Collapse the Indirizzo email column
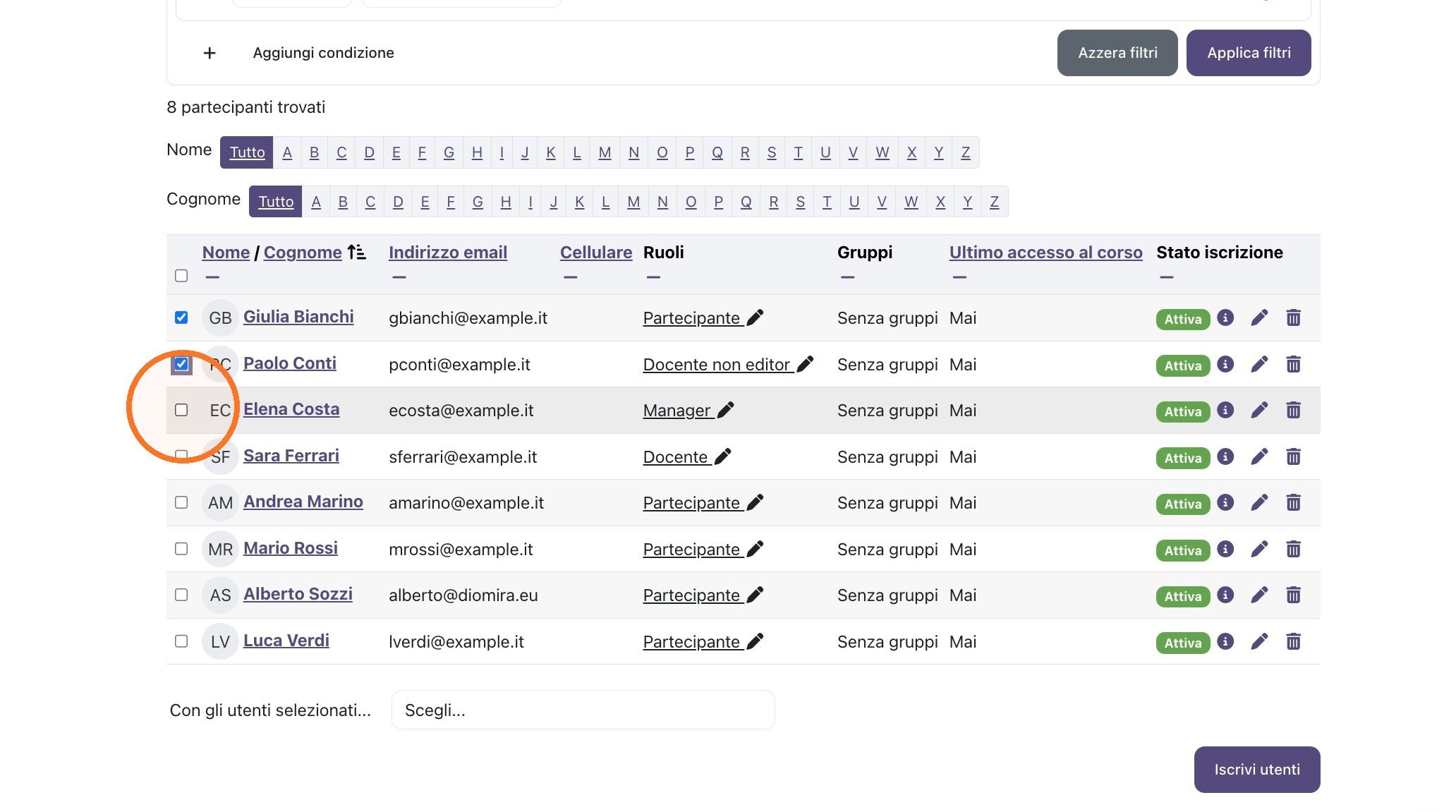1456x812 pixels. [399, 277]
